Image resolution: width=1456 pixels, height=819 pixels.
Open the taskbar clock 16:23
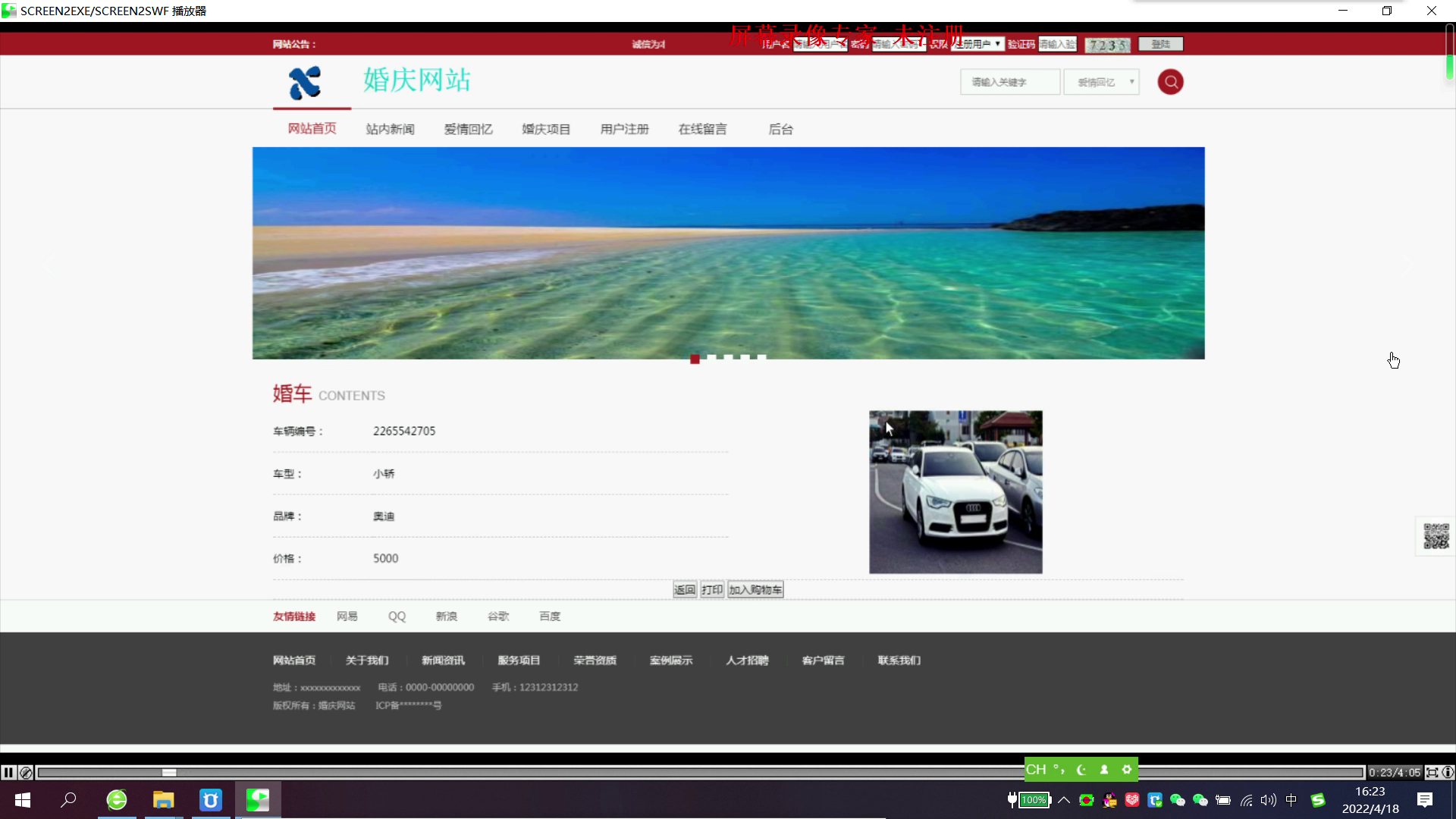click(1370, 792)
